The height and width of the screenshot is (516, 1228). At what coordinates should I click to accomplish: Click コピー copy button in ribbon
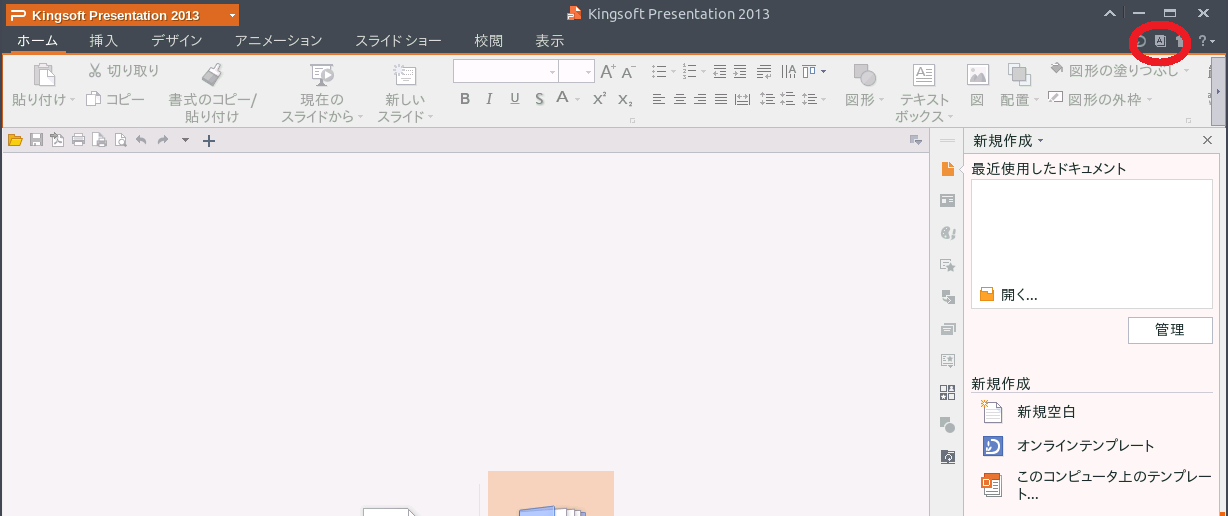click(x=116, y=99)
